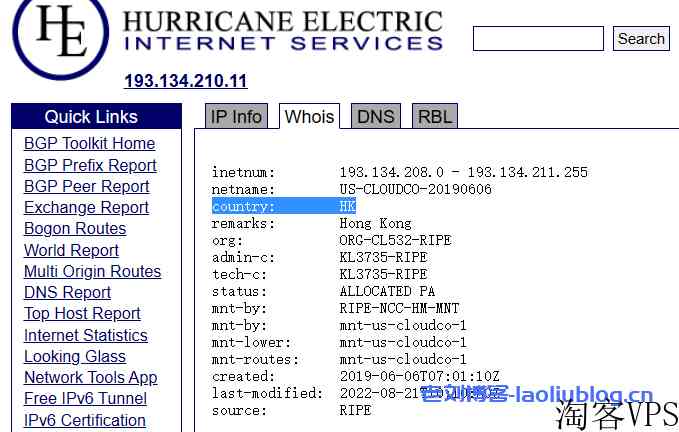Switch to the IP Info tab

tap(236, 116)
